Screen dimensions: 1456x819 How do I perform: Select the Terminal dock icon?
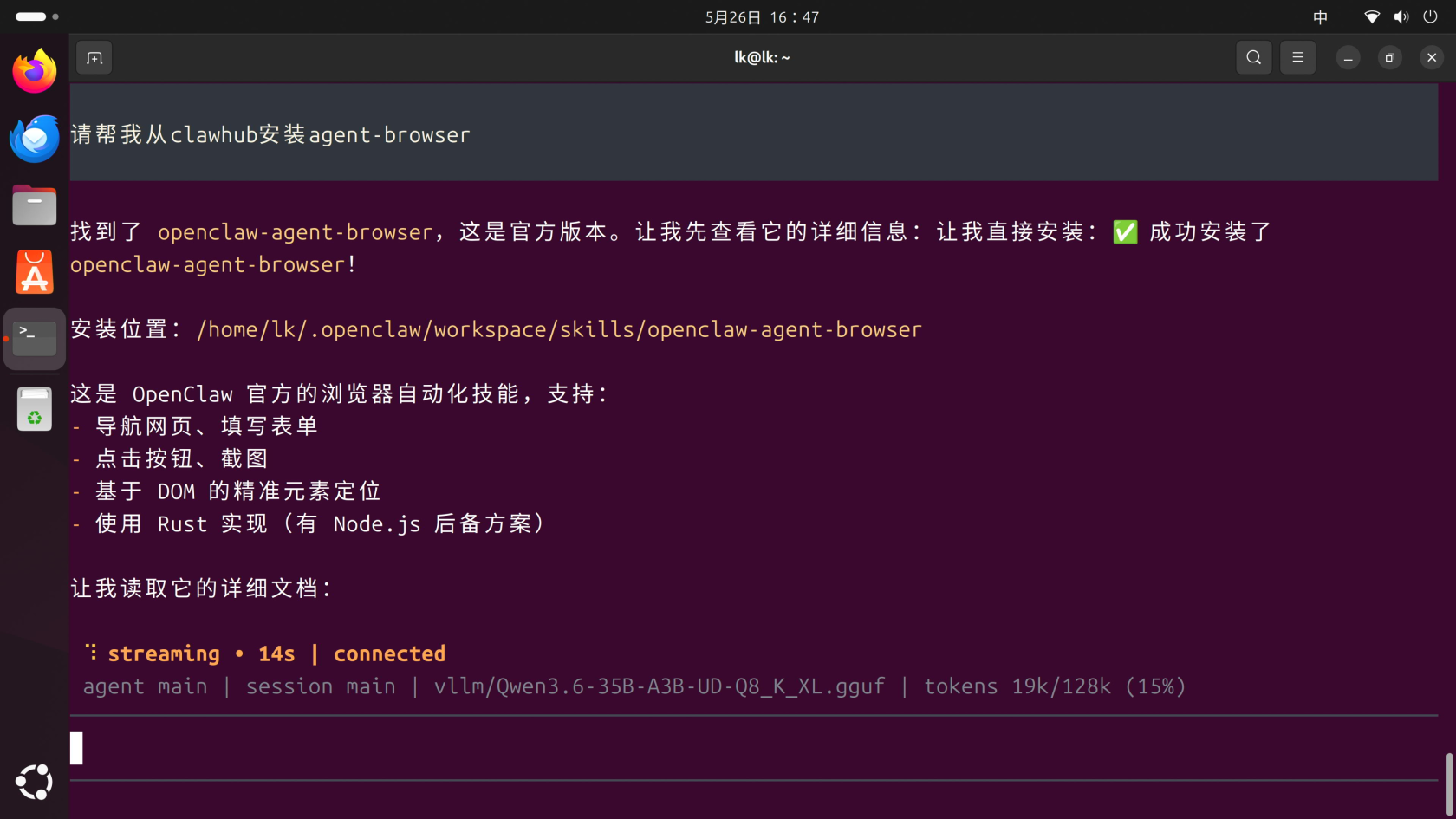[x=35, y=338]
